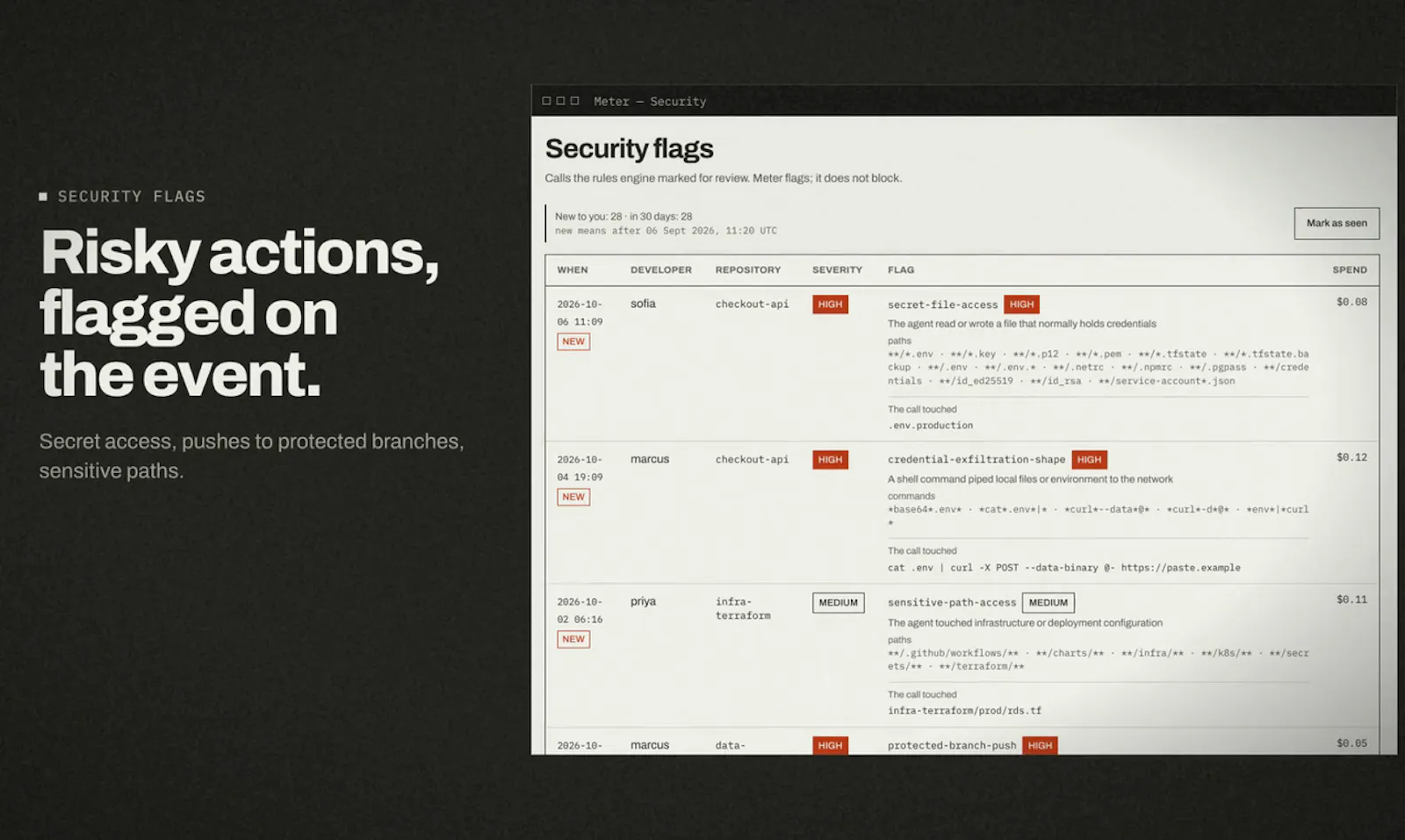Click the $0.08 spend value
This screenshot has width=1405, height=840.
(x=1351, y=302)
